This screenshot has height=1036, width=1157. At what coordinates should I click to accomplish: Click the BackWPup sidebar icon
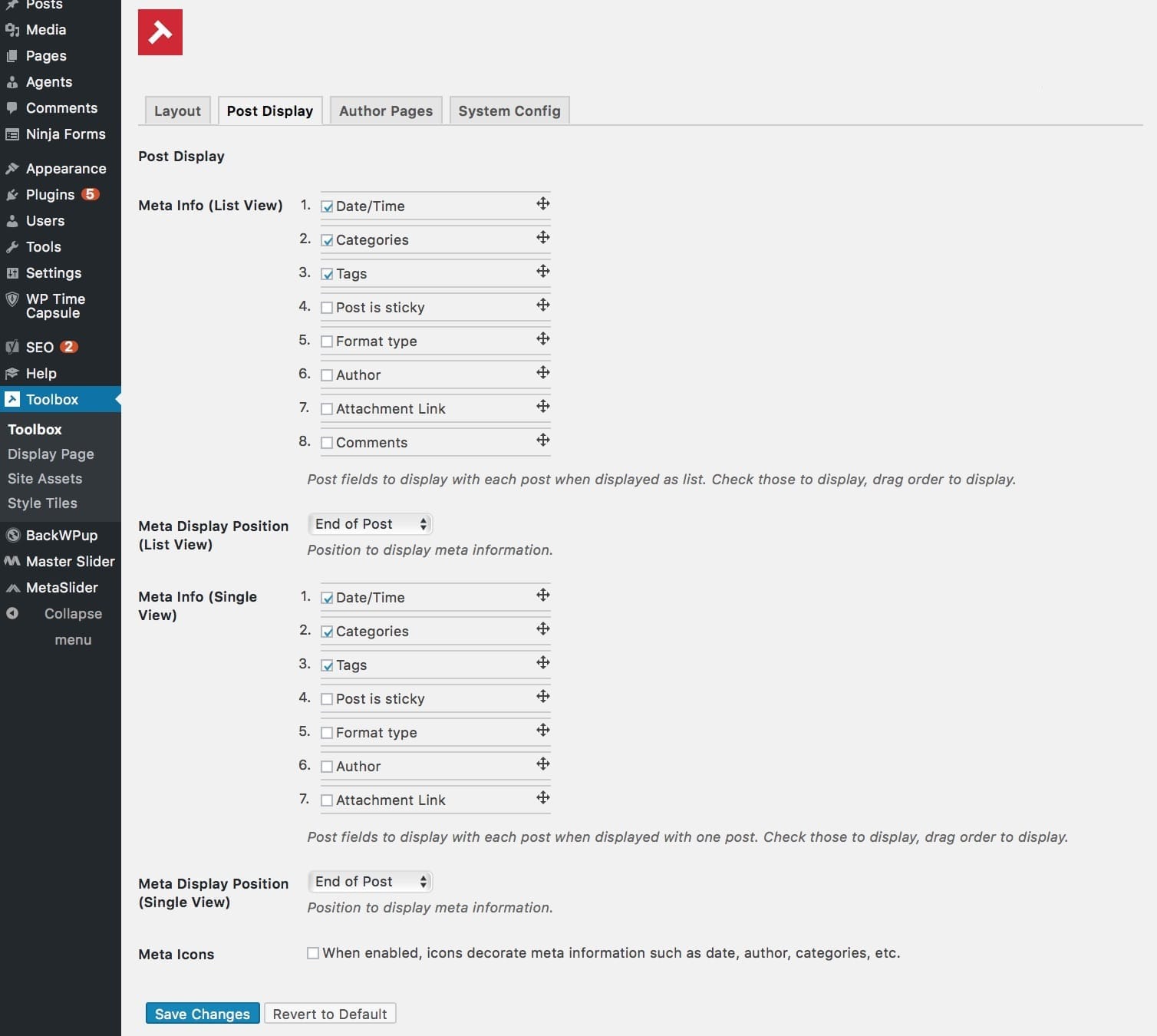[12, 536]
